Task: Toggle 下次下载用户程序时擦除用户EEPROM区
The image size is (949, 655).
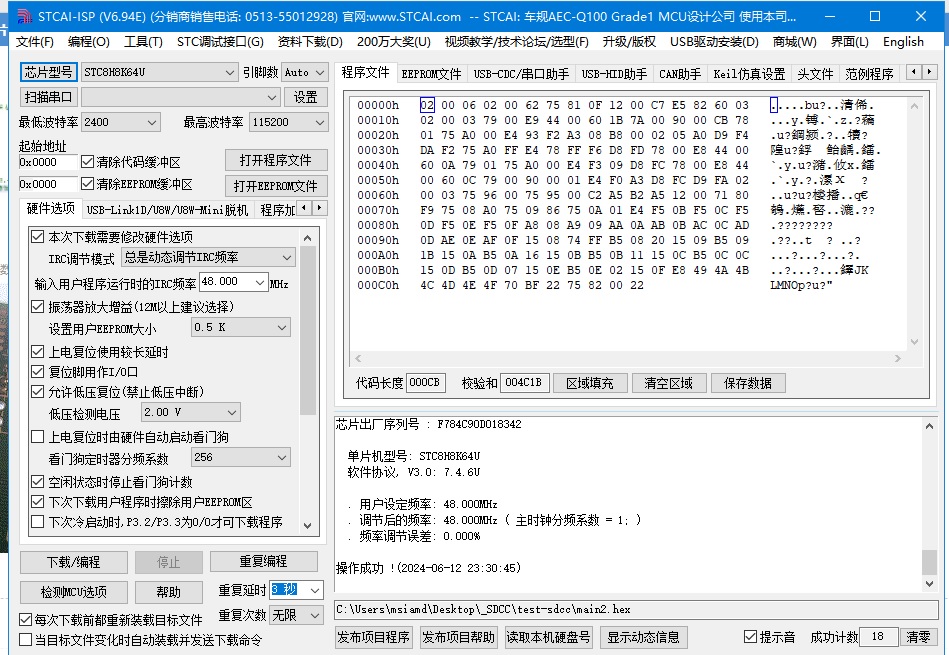Action: pyautogui.click(x=38, y=502)
